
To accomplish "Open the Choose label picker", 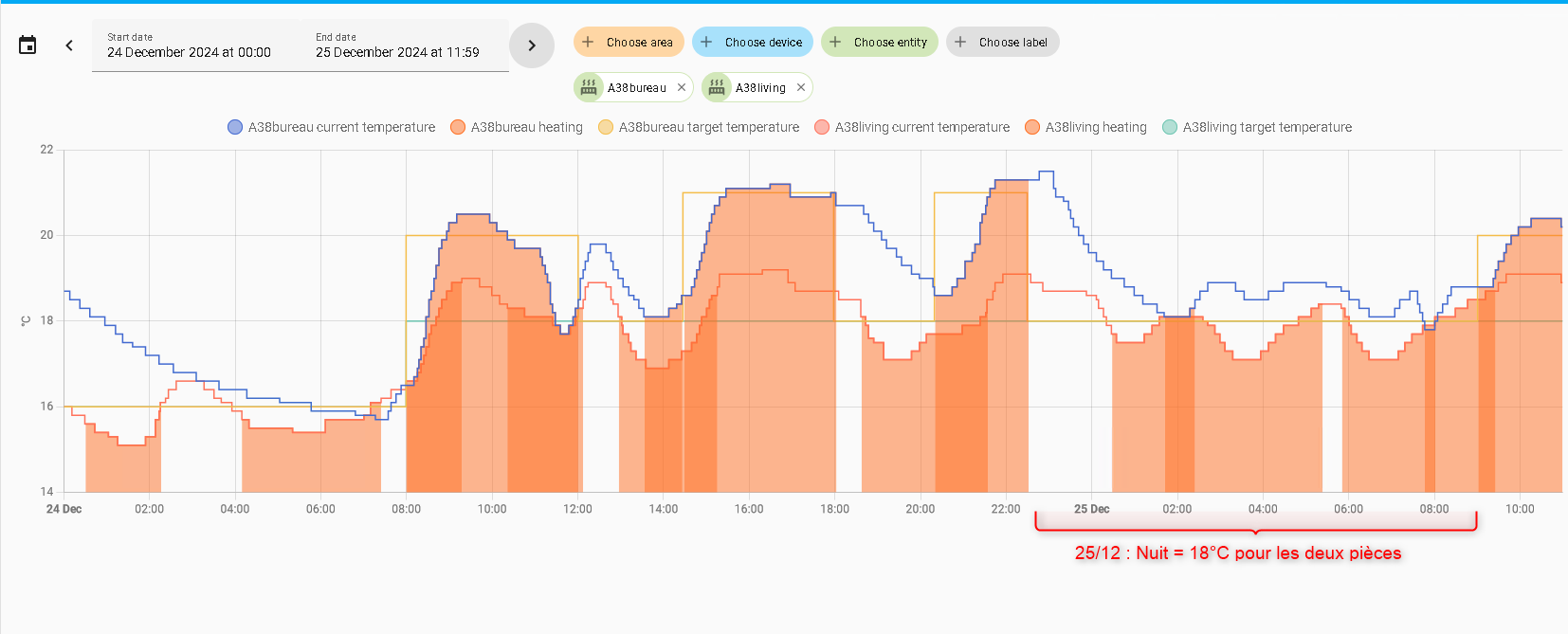I will (x=1003, y=42).
